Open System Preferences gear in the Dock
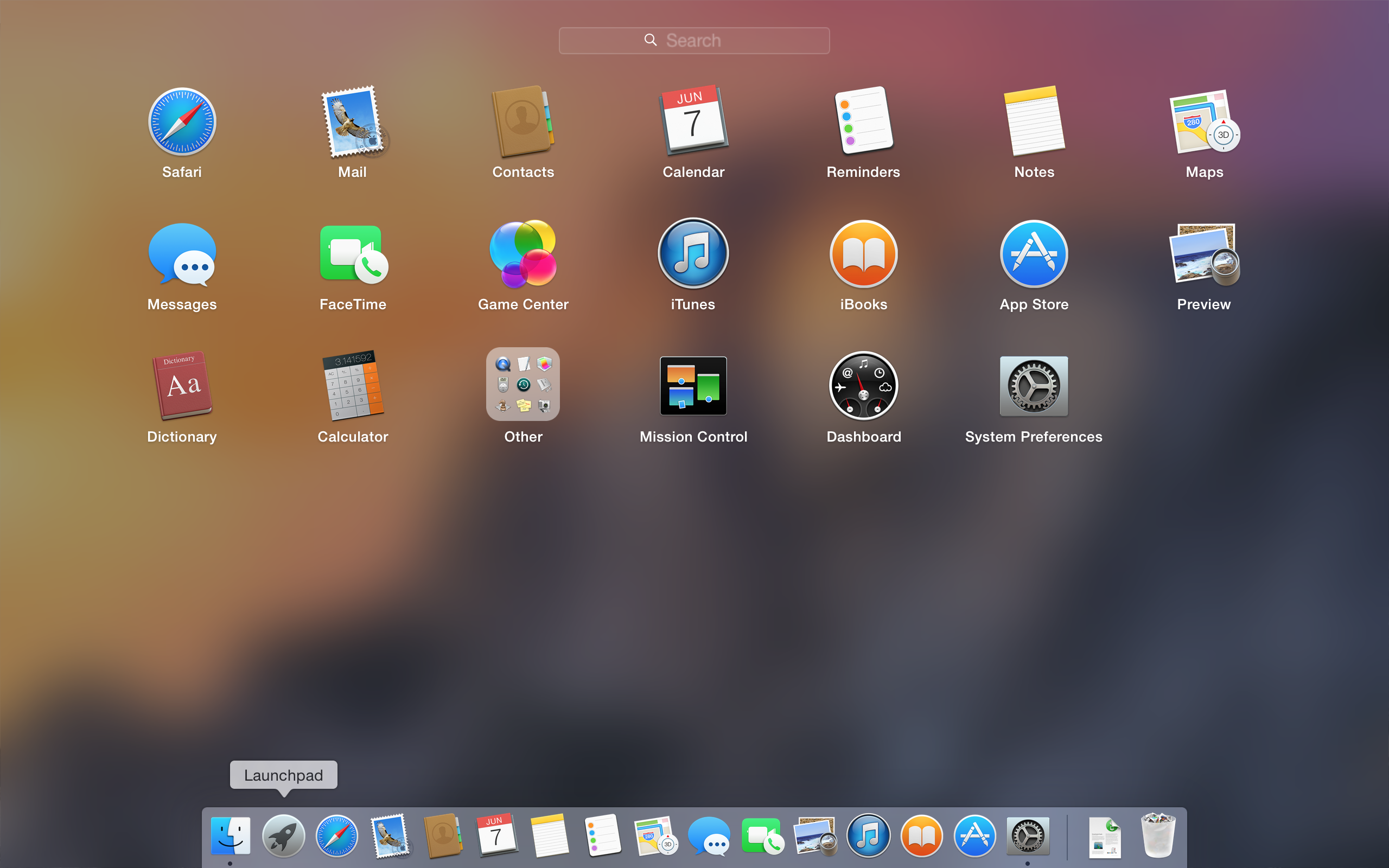1389x868 pixels. [x=1028, y=835]
